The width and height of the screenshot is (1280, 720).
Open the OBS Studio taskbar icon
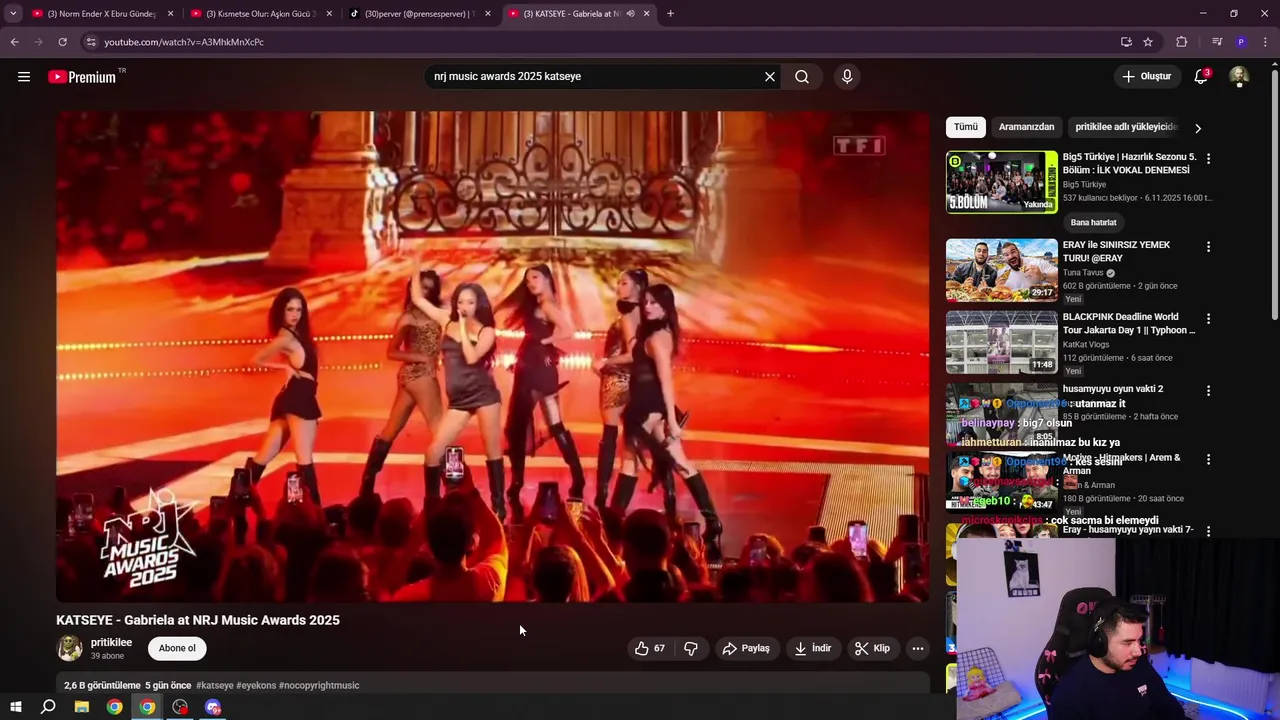[x=180, y=707]
